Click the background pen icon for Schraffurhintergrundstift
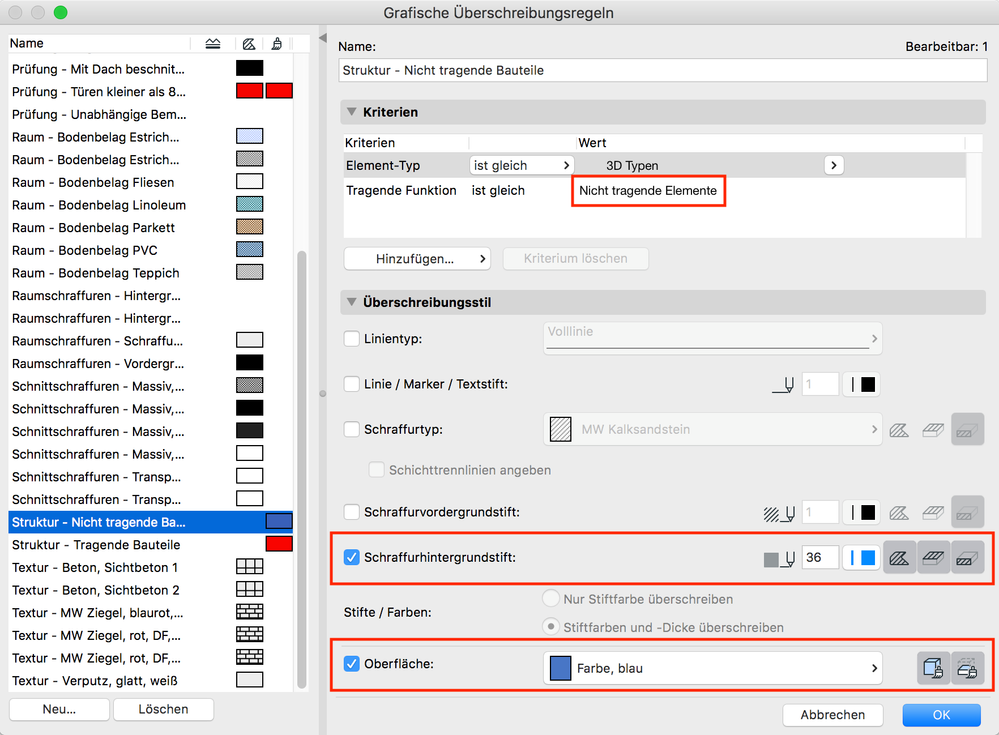Image resolution: width=999 pixels, height=735 pixels. (779, 559)
